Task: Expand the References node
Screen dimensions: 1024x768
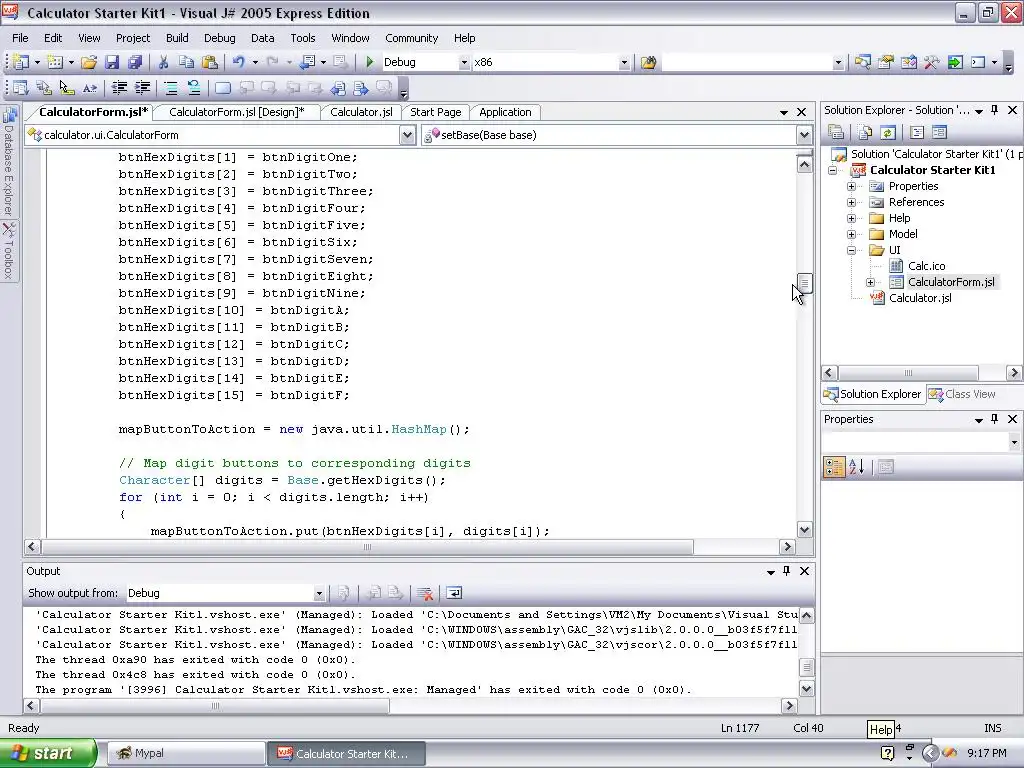Action: tap(852, 202)
